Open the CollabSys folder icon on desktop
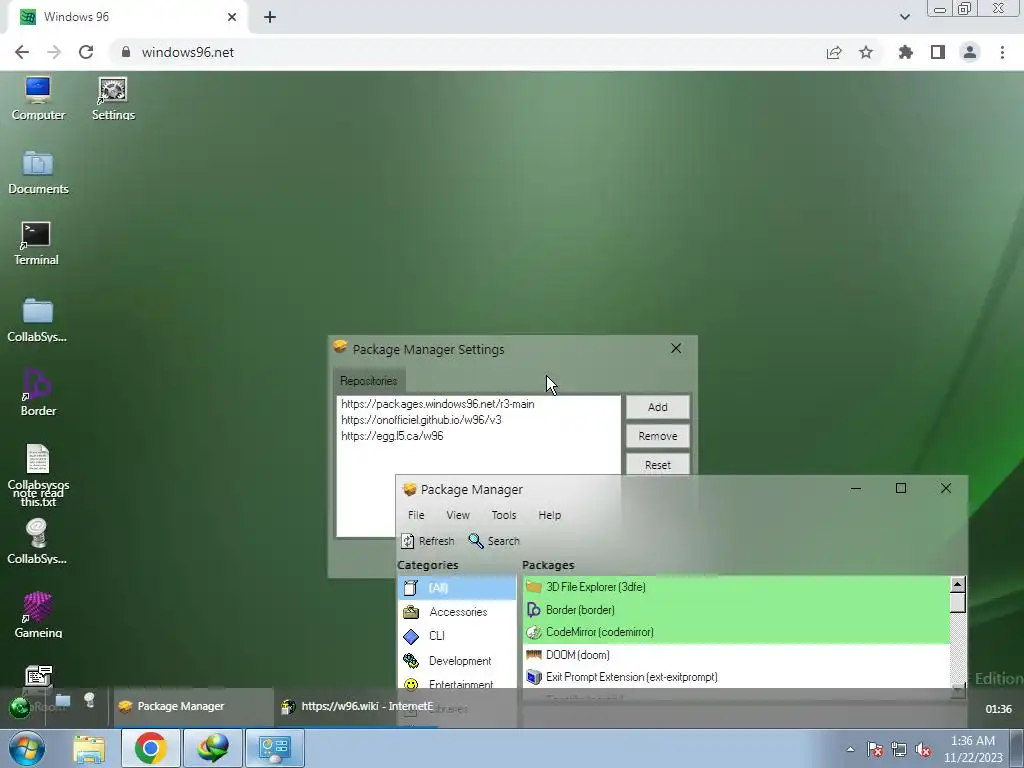 37,320
